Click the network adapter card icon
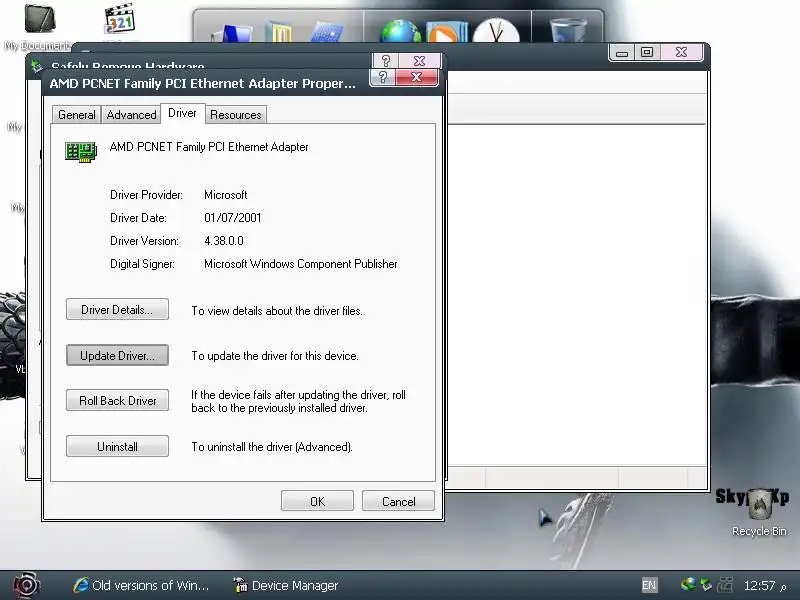 click(81, 152)
